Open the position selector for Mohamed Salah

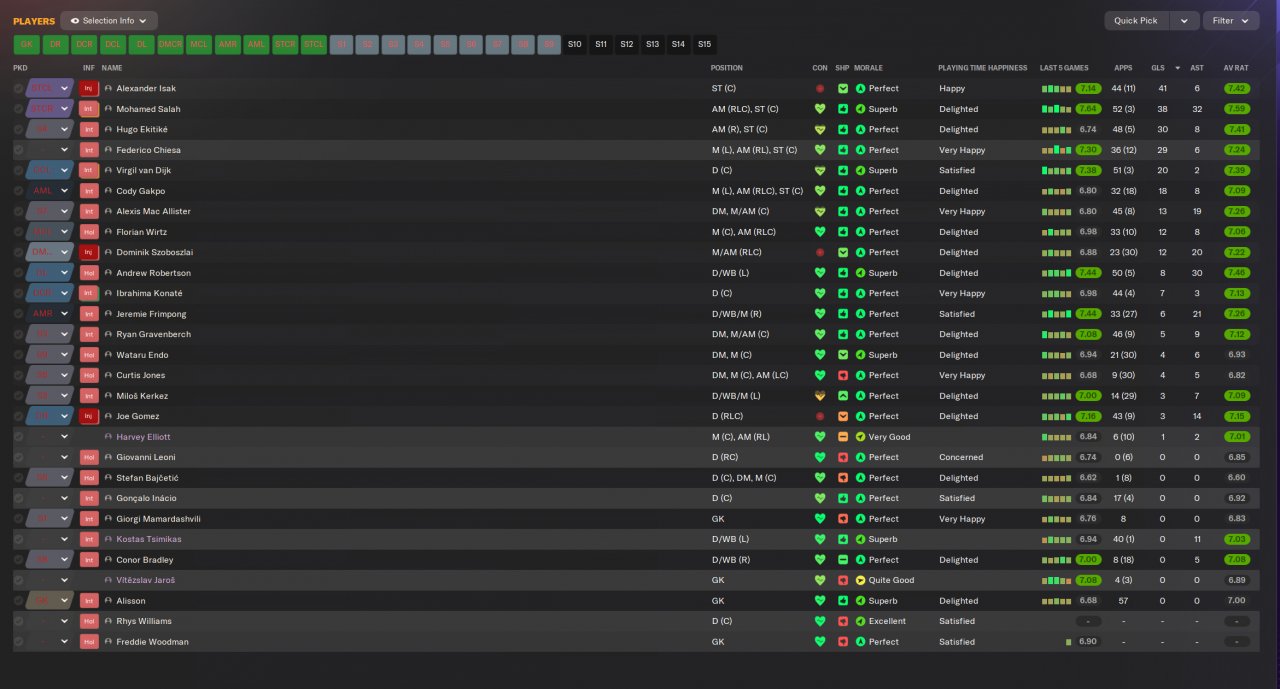click(50, 109)
